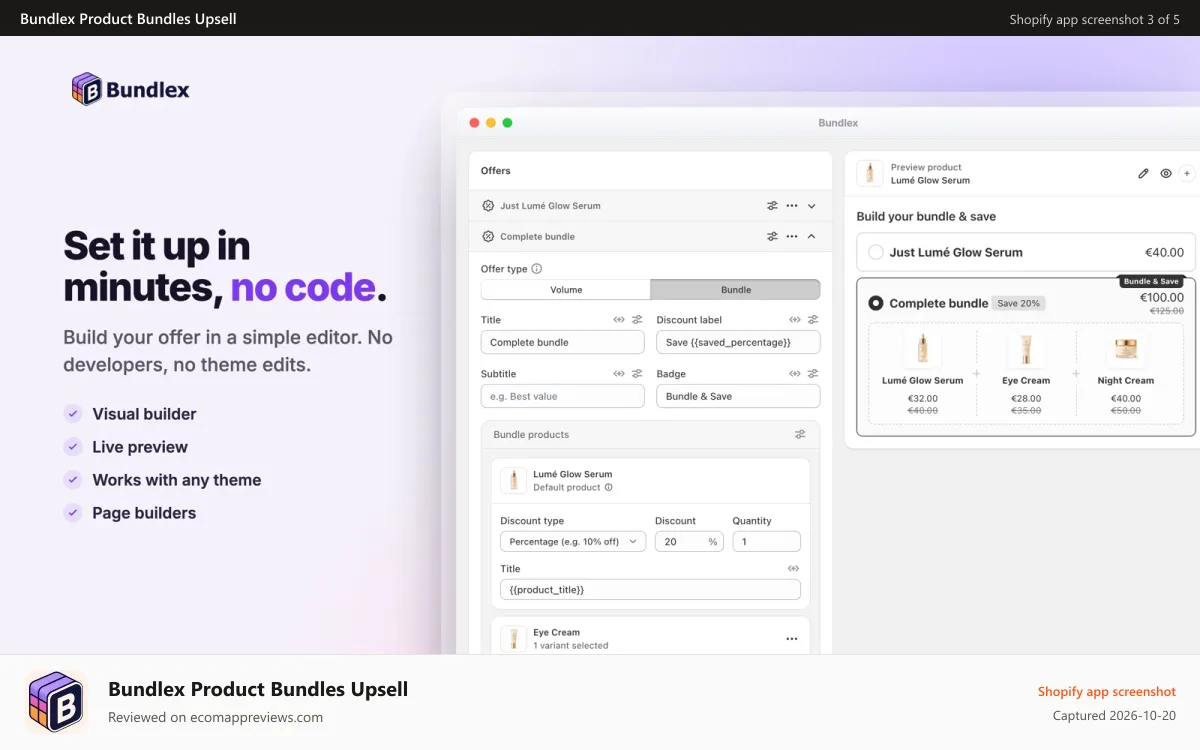The image size is (1200, 750).
Task: Insert variable icon for Discount label field
Action: click(x=795, y=320)
